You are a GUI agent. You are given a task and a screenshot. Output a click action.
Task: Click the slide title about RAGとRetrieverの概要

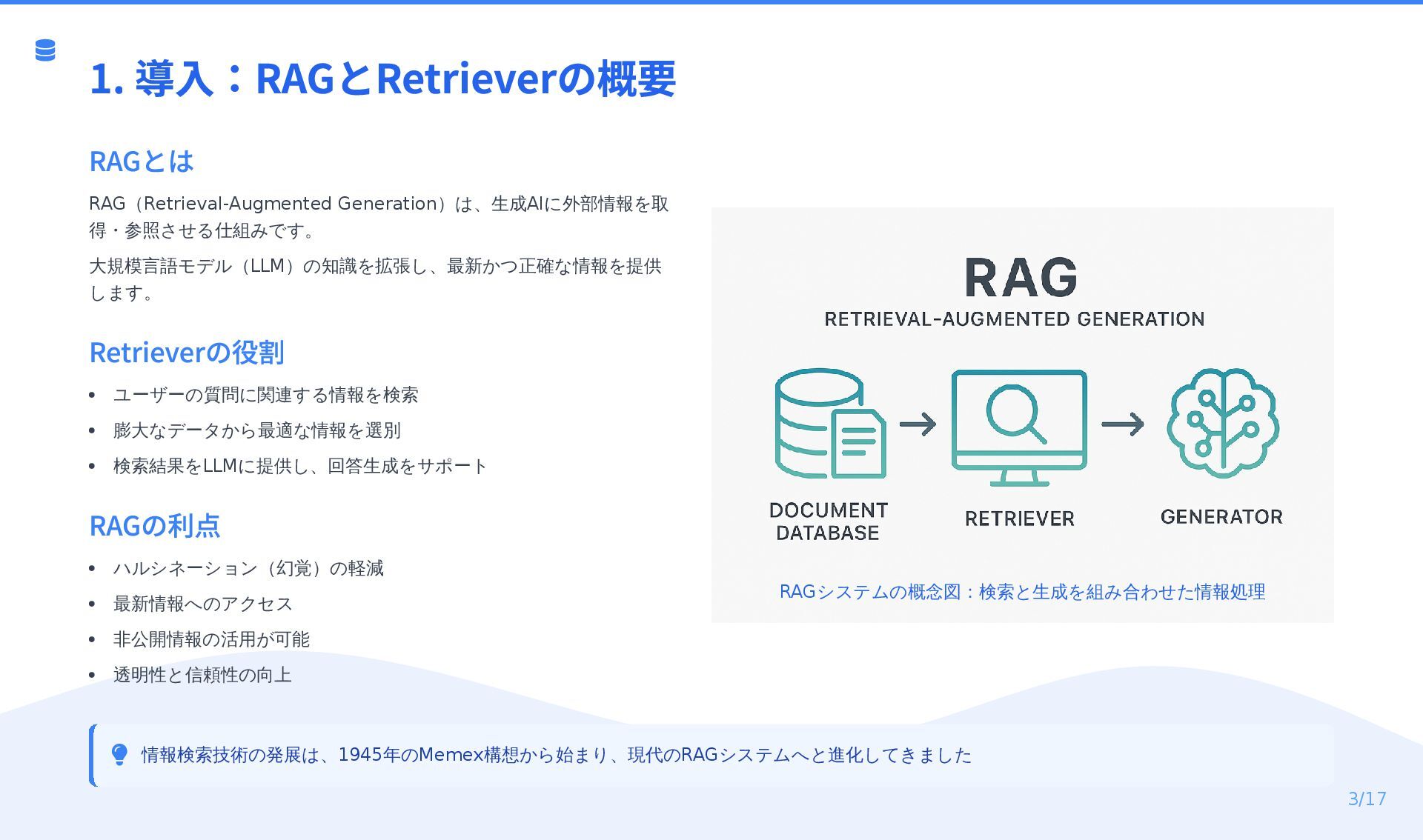coord(382,79)
